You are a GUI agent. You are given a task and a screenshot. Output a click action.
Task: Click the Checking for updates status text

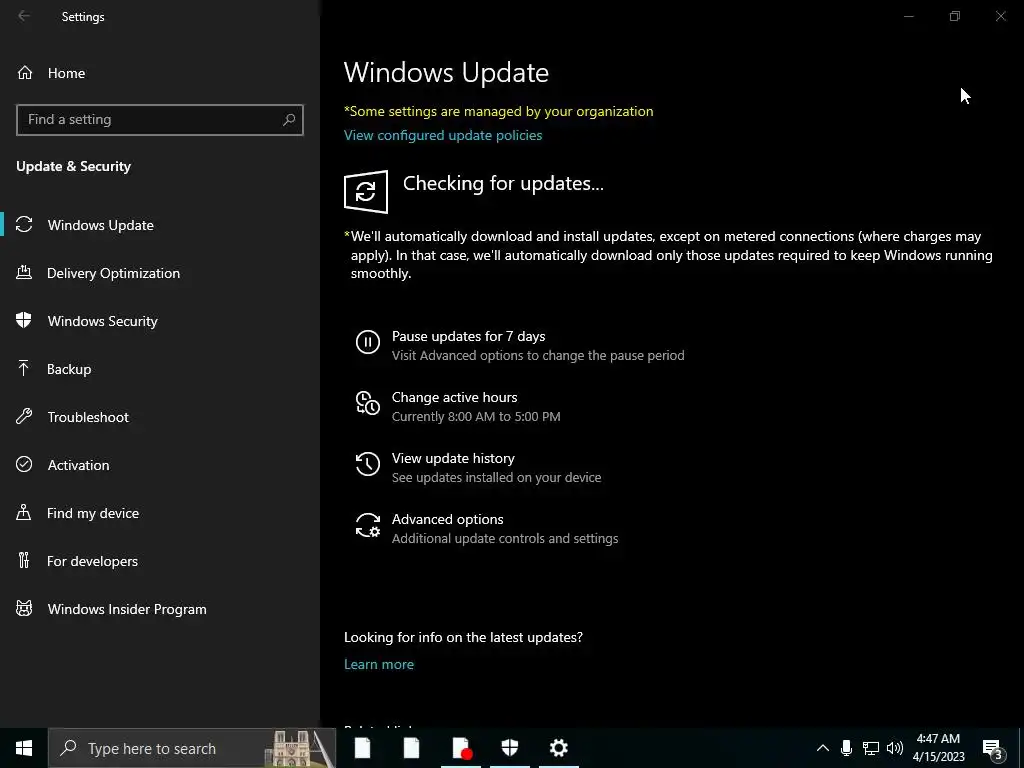click(x=503, y=184)
